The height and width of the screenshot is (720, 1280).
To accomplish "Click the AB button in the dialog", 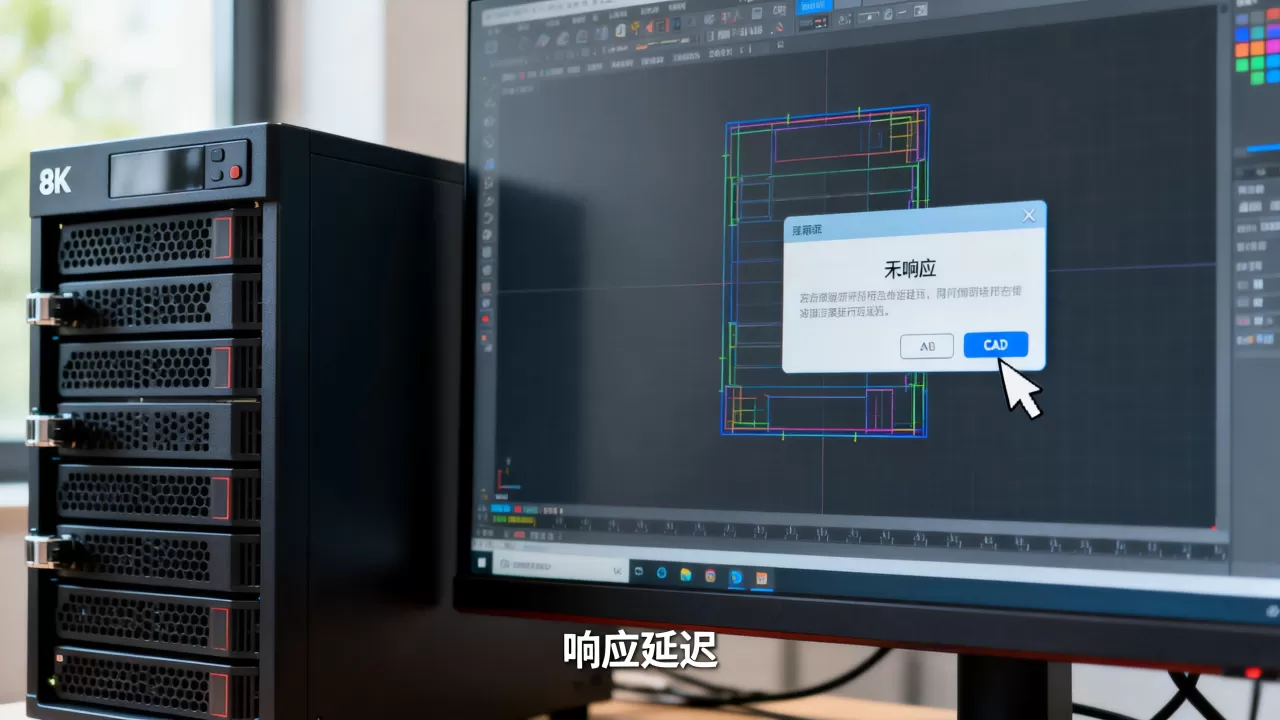I will pyautogui.click(x=927, y=346).
